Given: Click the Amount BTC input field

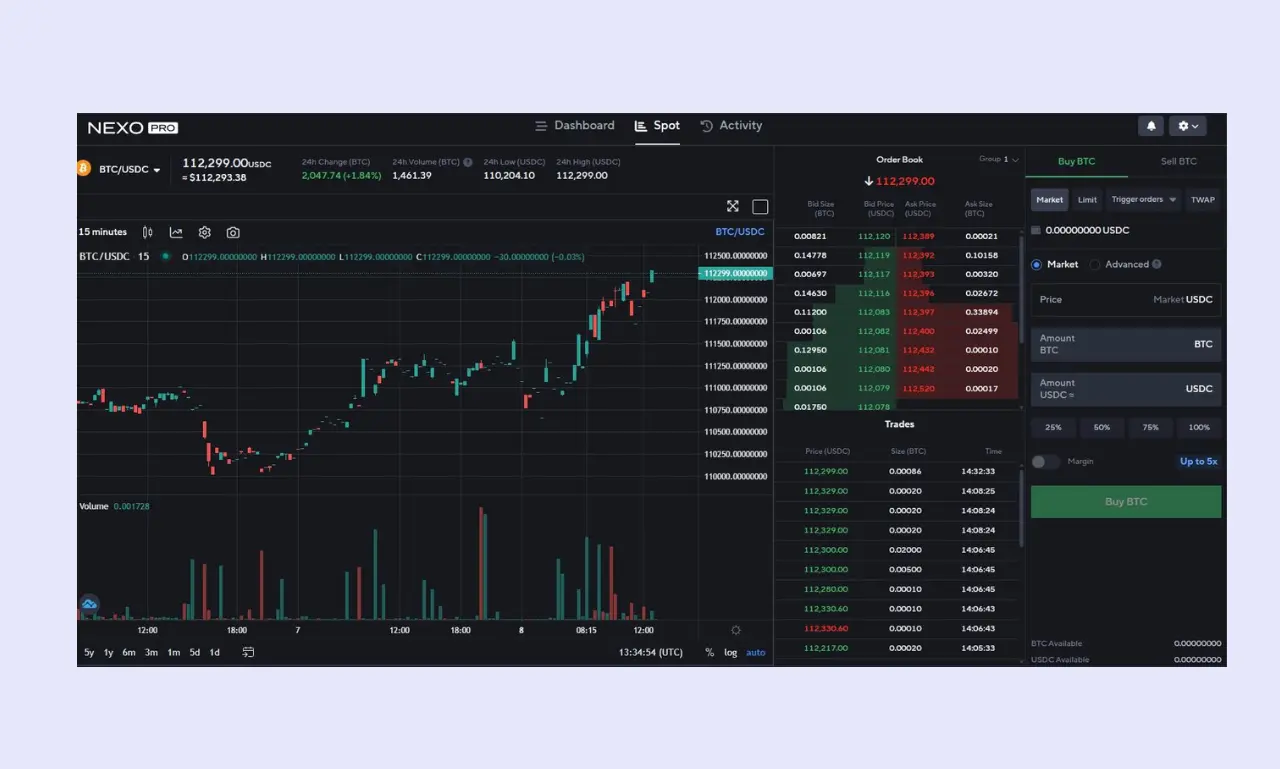Looking at the screenshot, I should [1126, 344].
